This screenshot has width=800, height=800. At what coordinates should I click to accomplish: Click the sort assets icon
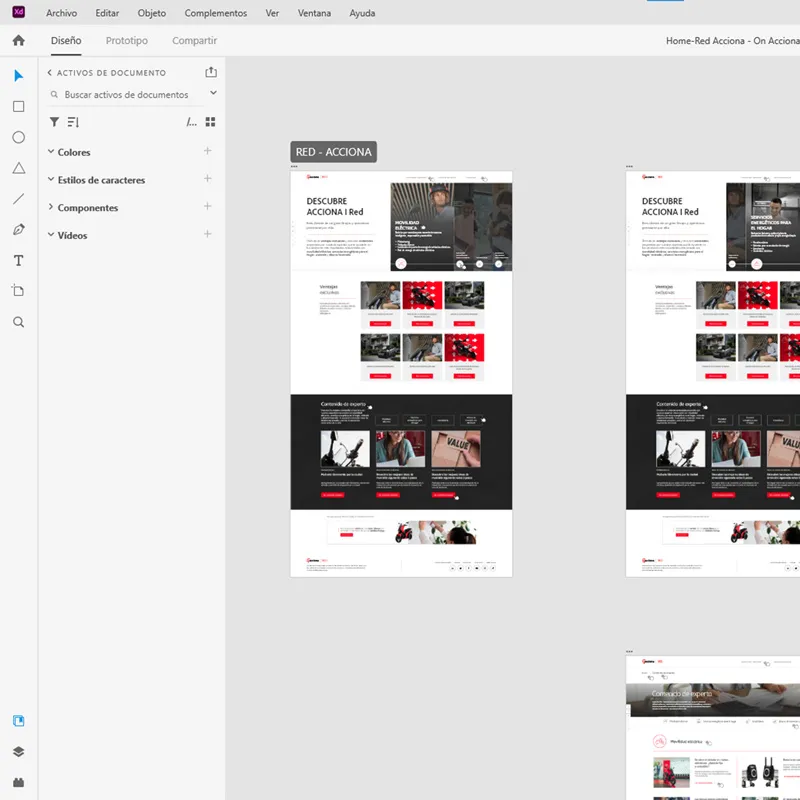coord(73,122)
